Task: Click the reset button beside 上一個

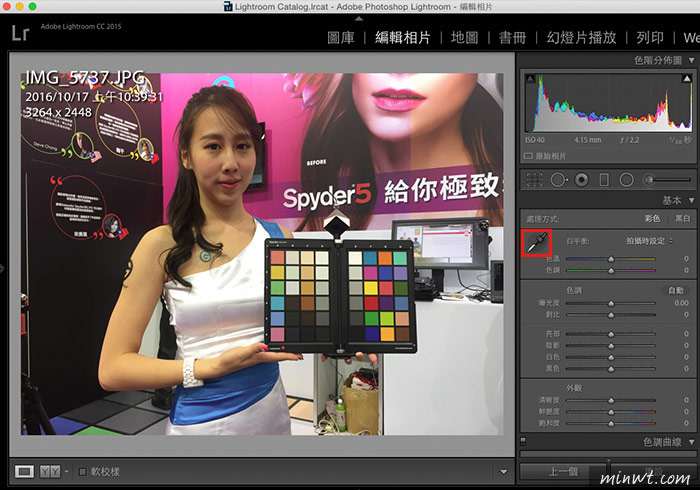Action: click(x=653, y=472)
